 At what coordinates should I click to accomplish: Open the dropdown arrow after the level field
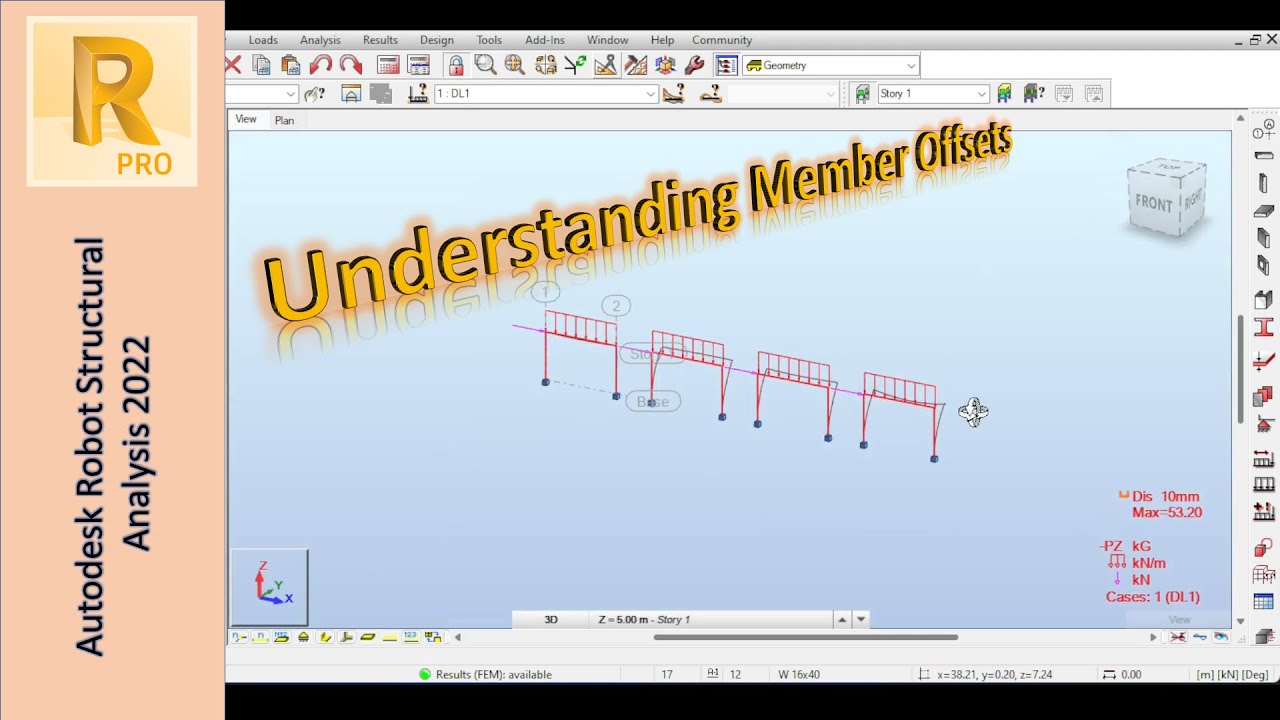point(861,619)
